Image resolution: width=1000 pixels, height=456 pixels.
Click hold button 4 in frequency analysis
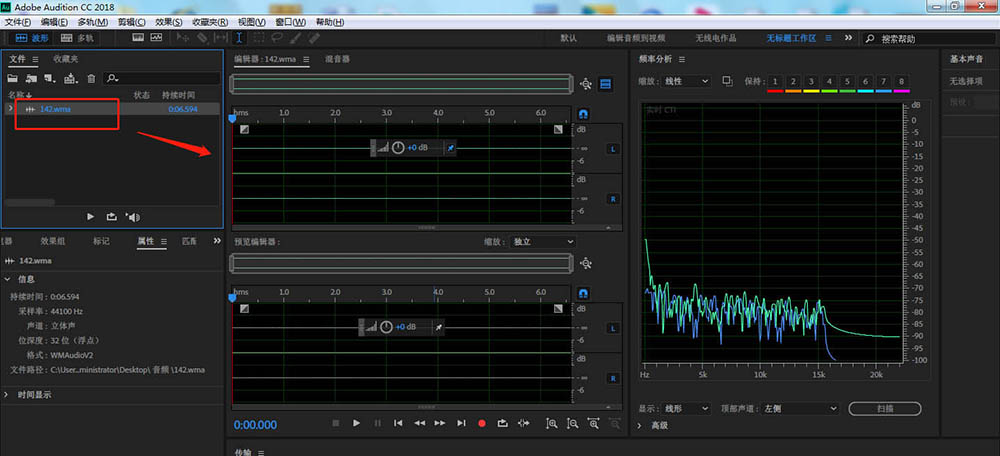coord(829,82)
